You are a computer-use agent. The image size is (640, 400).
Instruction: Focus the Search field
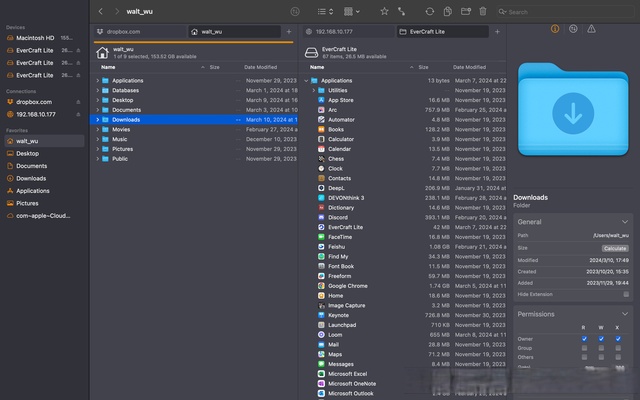pyautogui.click(x=565, y=12)
